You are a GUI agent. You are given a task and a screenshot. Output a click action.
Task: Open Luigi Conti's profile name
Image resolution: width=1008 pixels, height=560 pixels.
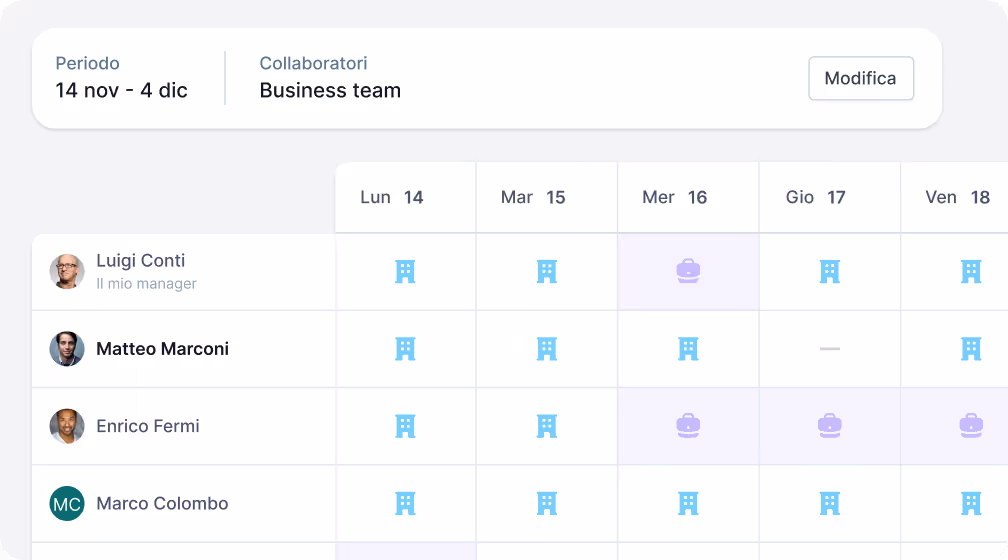(x=140, y=261)
